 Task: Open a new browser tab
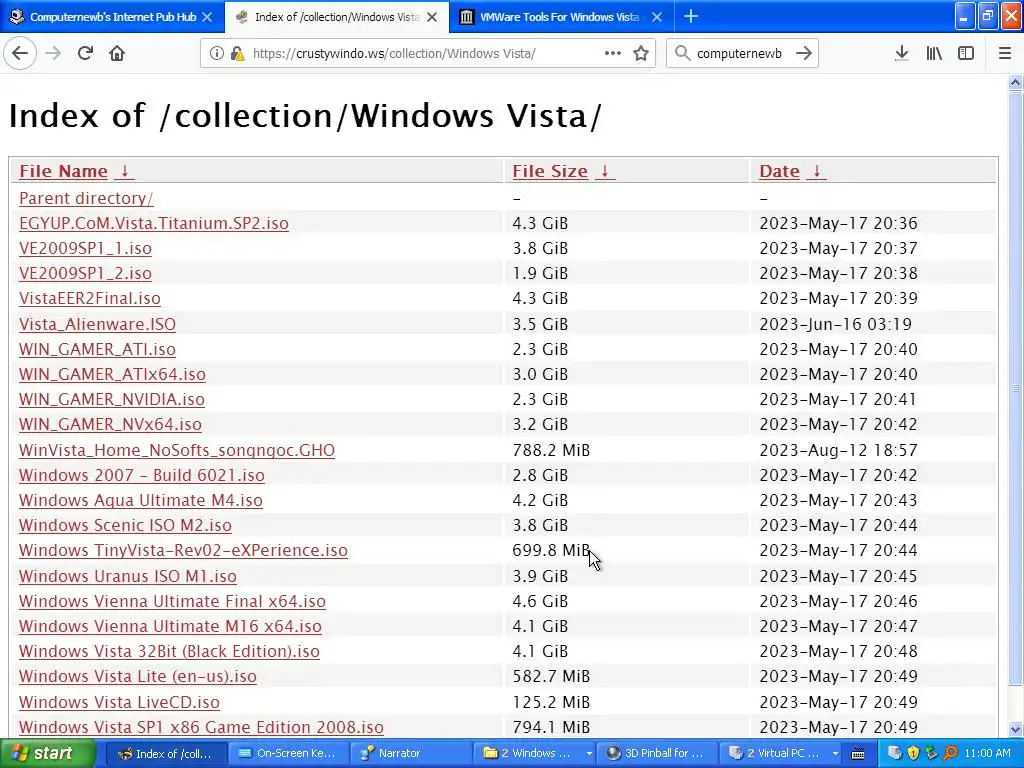tap(690, 16)
